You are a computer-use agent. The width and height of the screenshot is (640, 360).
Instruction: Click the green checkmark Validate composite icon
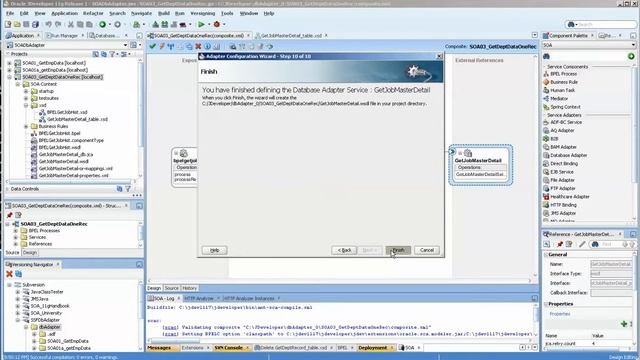153,46
